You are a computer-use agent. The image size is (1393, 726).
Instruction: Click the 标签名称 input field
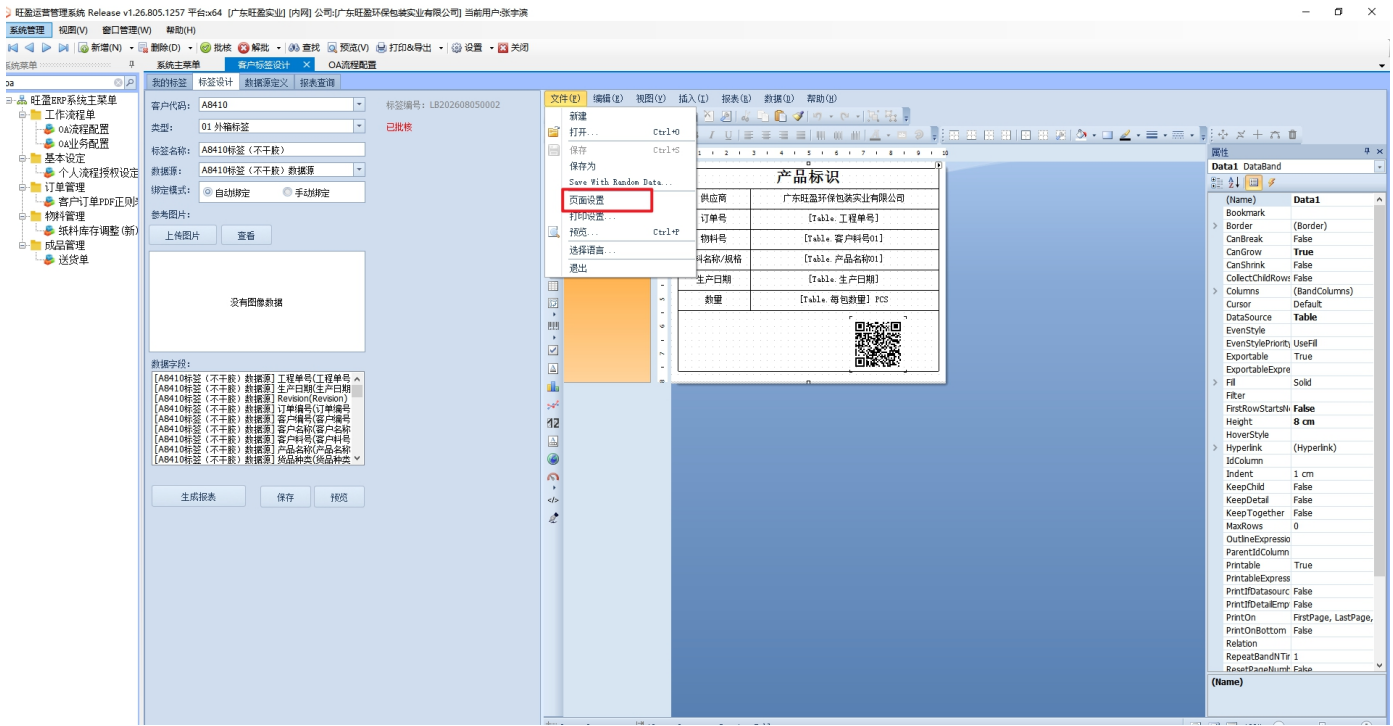click(282, 150)
